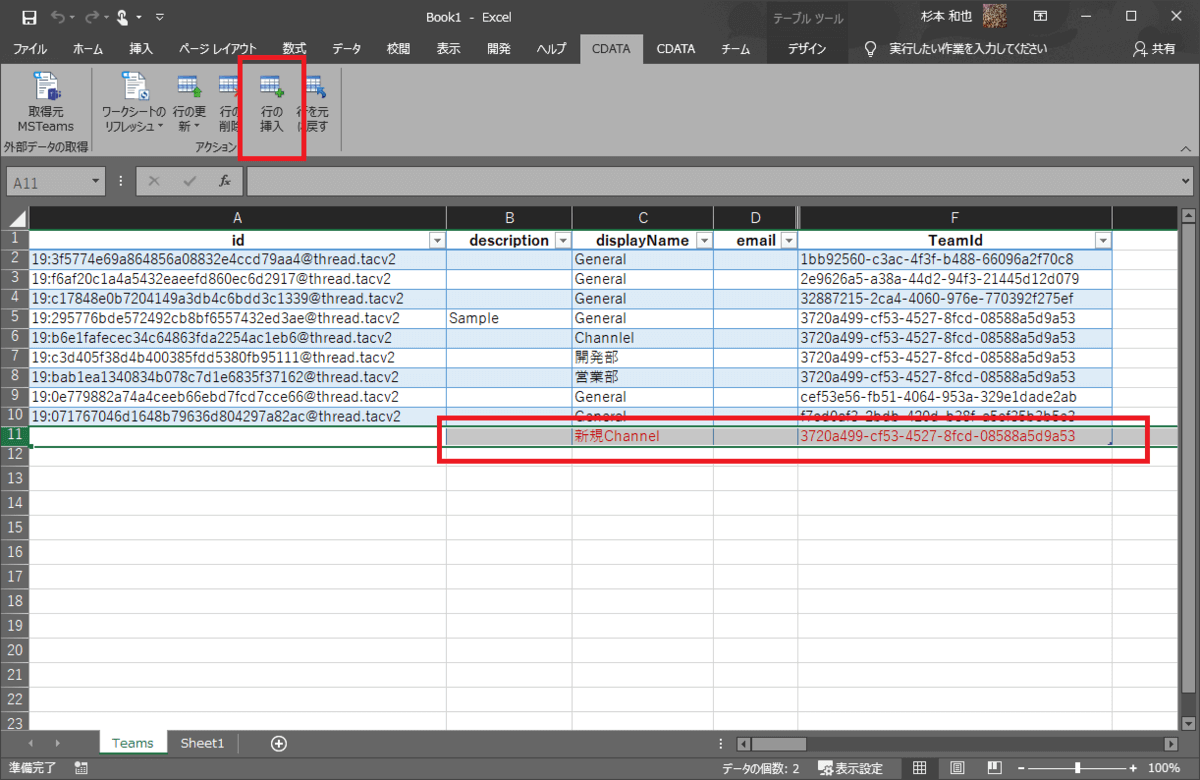1200x780 pixels.
Task: Click zoom in plus button
Action: tap(1132, 768)
